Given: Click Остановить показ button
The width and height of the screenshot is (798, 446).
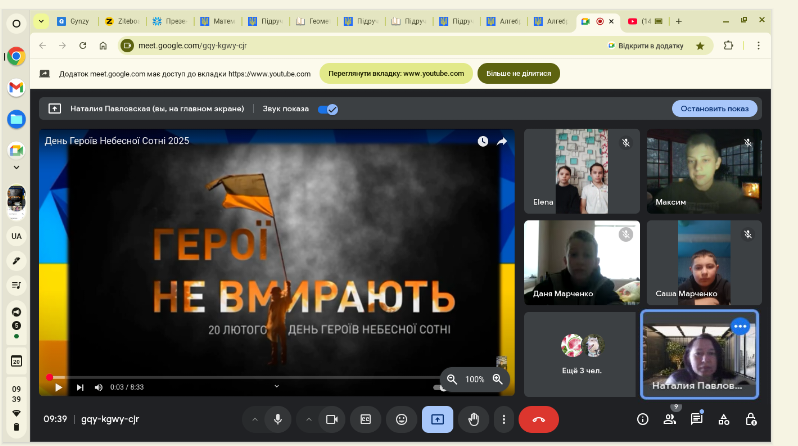Looking at the screenshot, I should coord(715,108).
